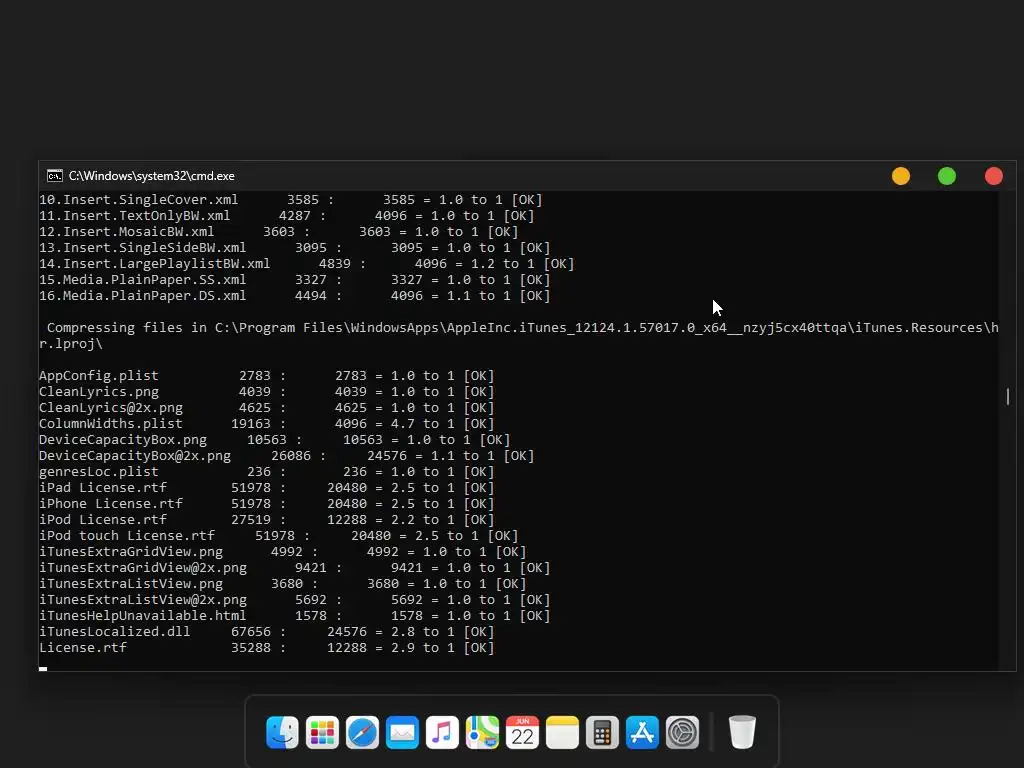Click the console vertical scrollbar thumb
This screenshot has height=768, width=1024.
pos(1008,396)
